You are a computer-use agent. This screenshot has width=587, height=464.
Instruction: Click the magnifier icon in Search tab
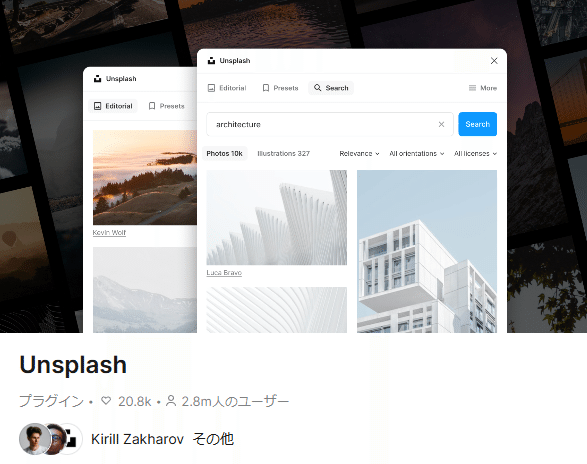[317, 88]
